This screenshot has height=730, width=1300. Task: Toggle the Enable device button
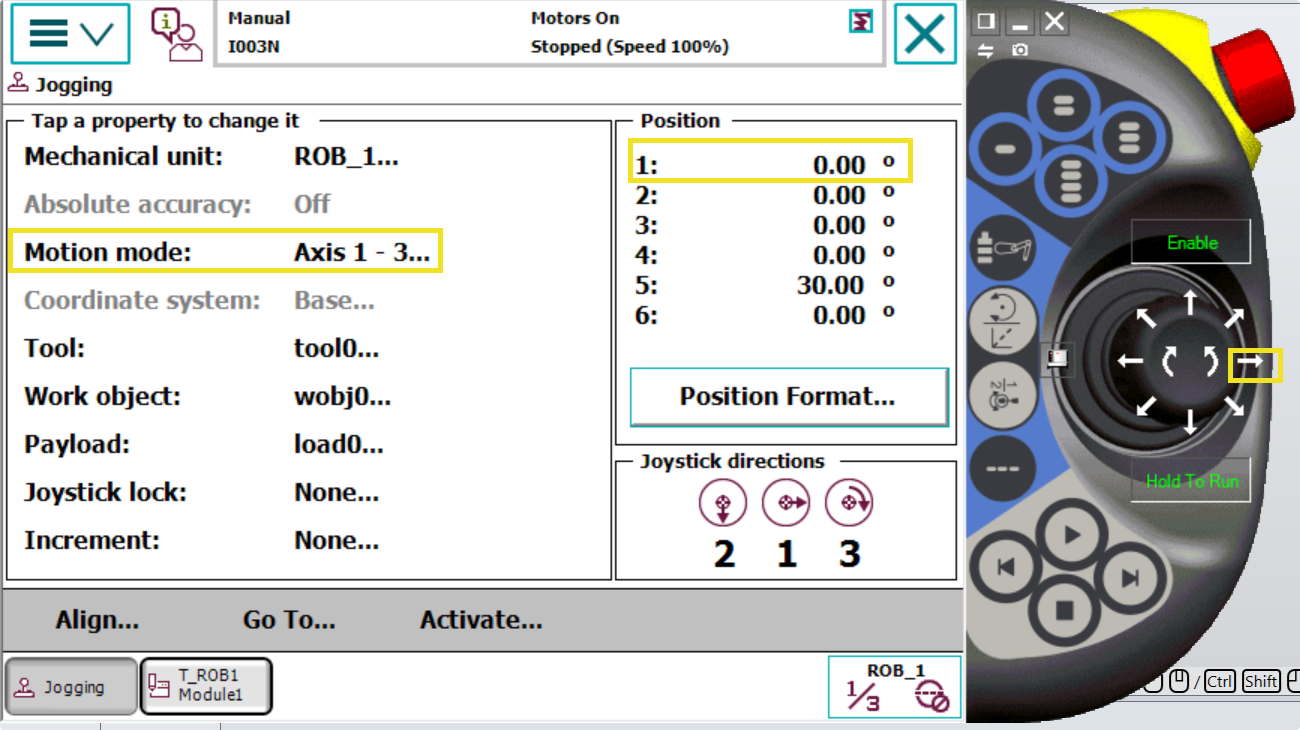click(1191, 243)
